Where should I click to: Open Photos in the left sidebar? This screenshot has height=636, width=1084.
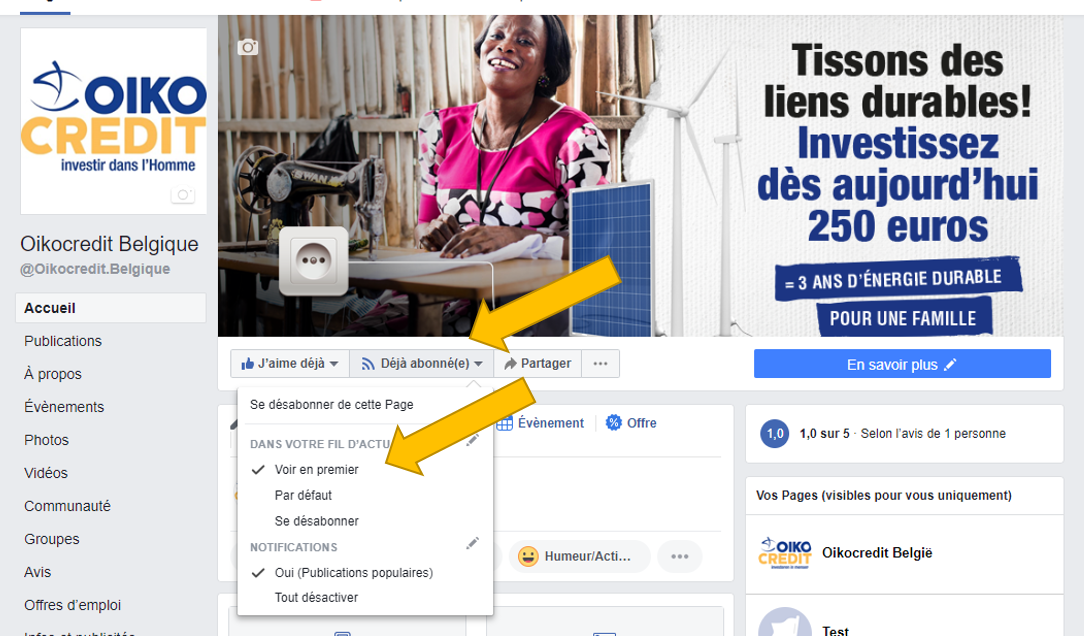point(46,440)
